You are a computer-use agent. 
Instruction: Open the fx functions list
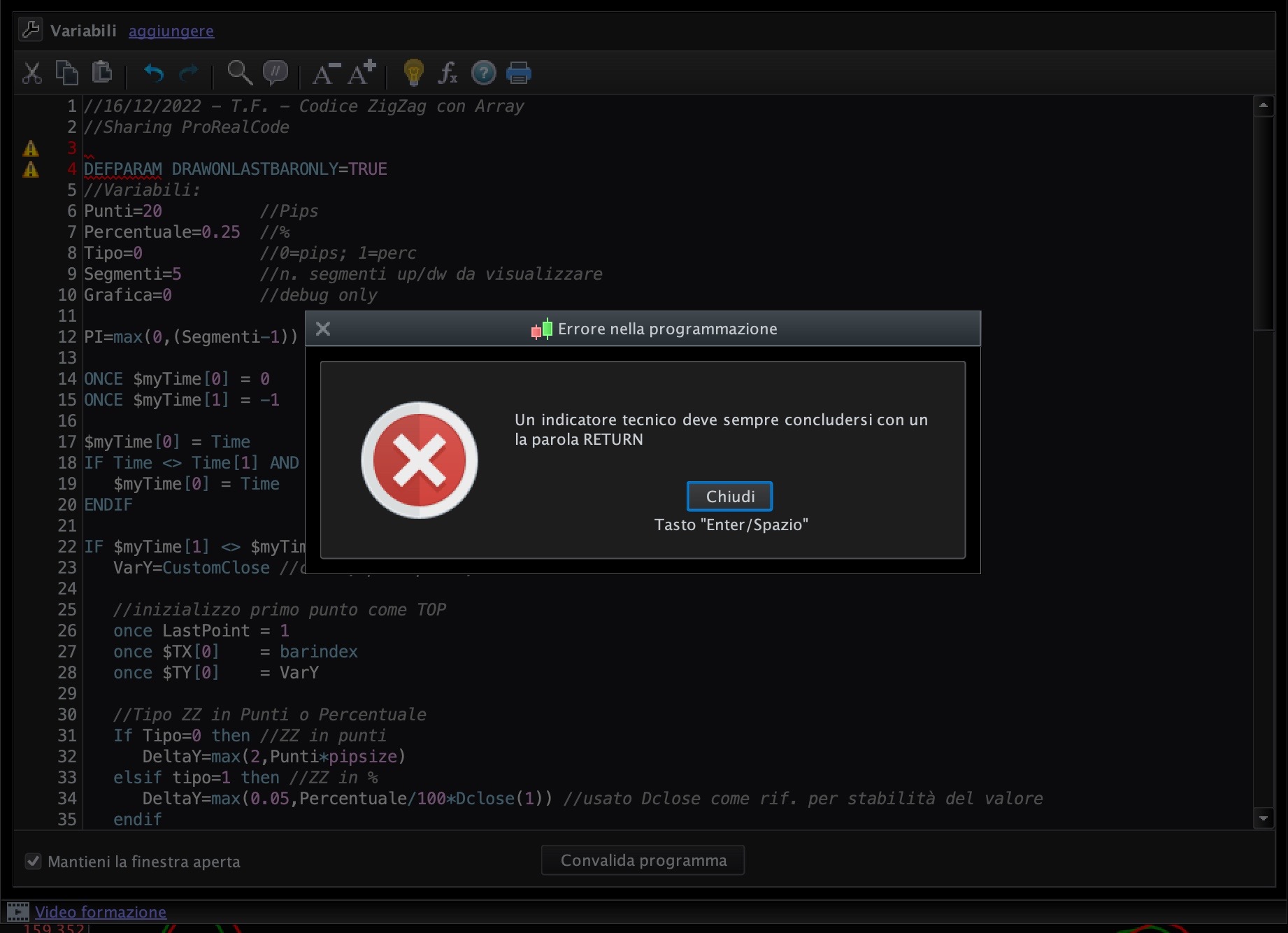pos(448,73)
